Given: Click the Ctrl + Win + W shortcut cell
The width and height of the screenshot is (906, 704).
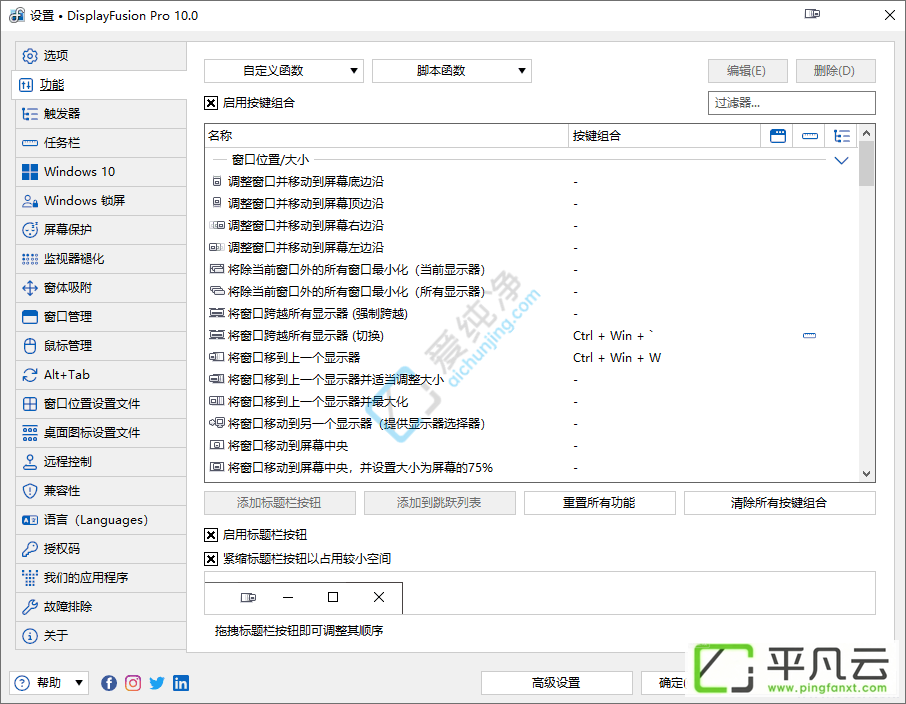Looking at the screenshot, I should coord(617,358).
